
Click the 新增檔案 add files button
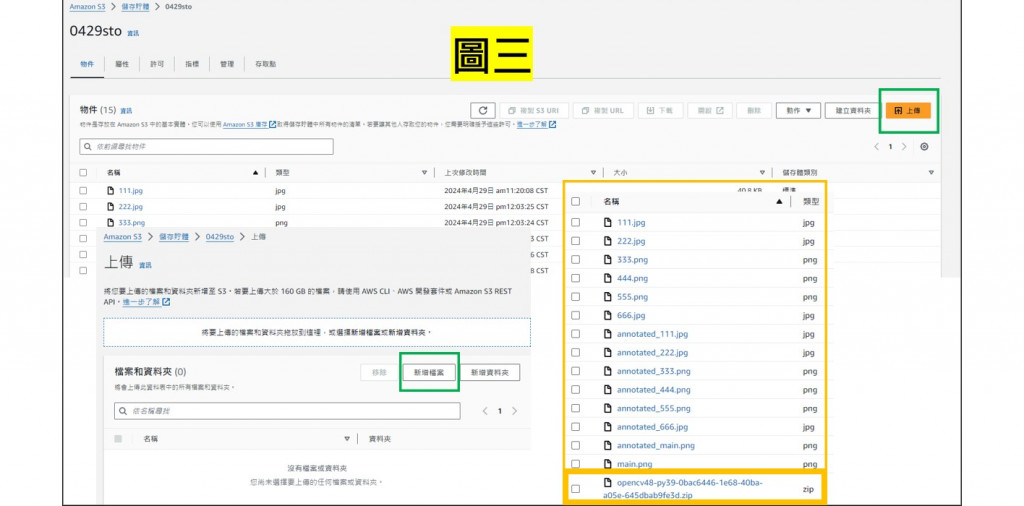429,372
